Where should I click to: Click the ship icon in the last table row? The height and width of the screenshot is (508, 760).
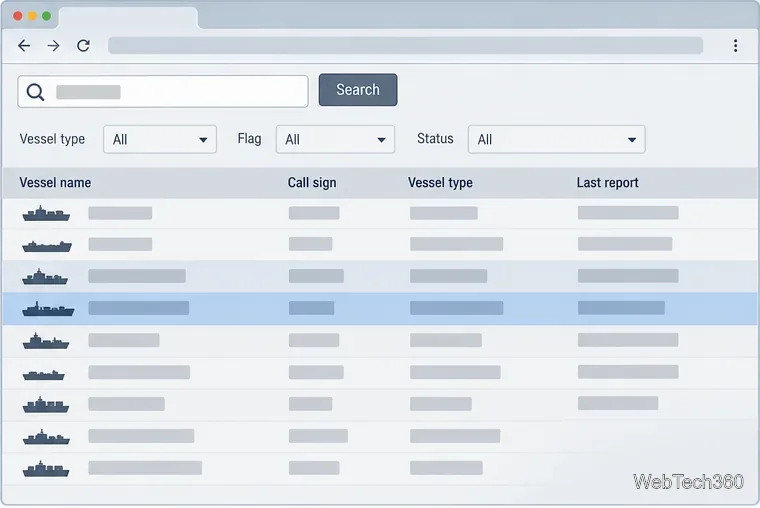pos(46,469)
